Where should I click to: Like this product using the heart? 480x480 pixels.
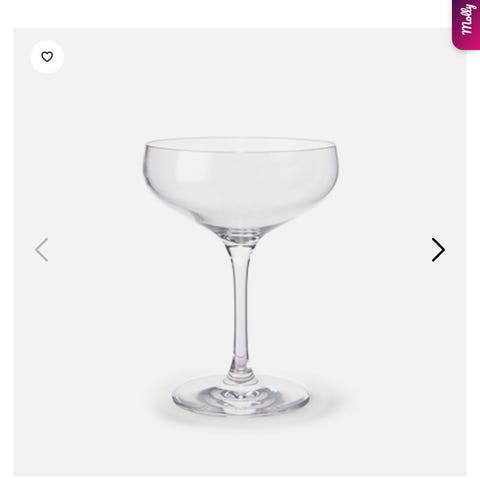tap(47, 57)
